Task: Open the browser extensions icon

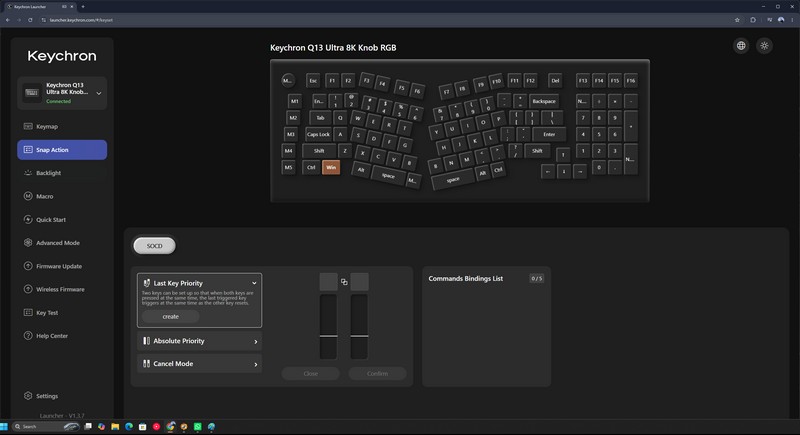Action: (753, 20)
